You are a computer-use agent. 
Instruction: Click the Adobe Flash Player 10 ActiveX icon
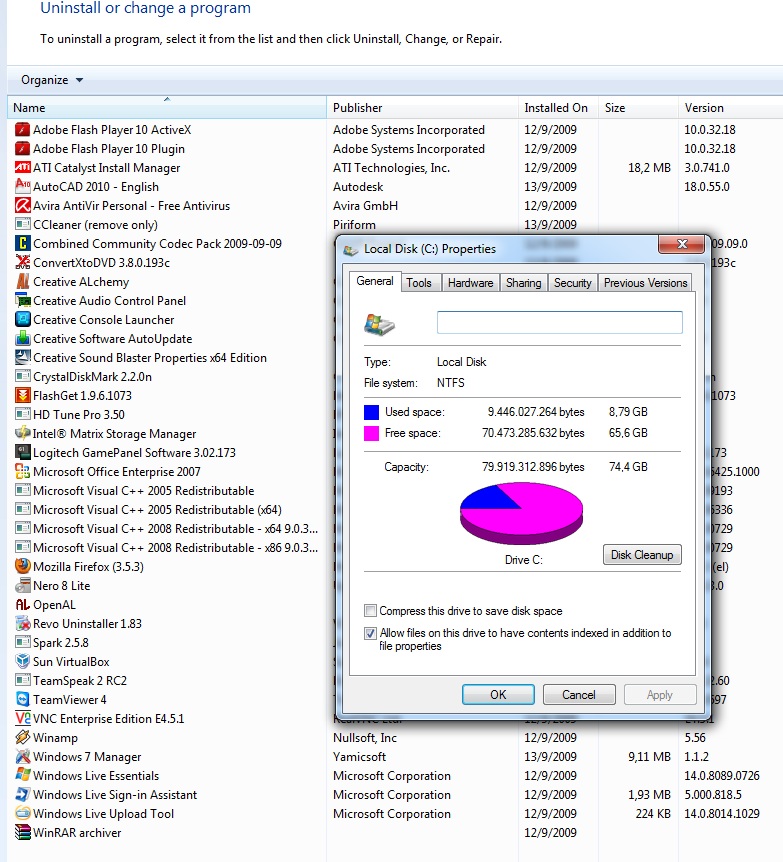coord(23,130)
